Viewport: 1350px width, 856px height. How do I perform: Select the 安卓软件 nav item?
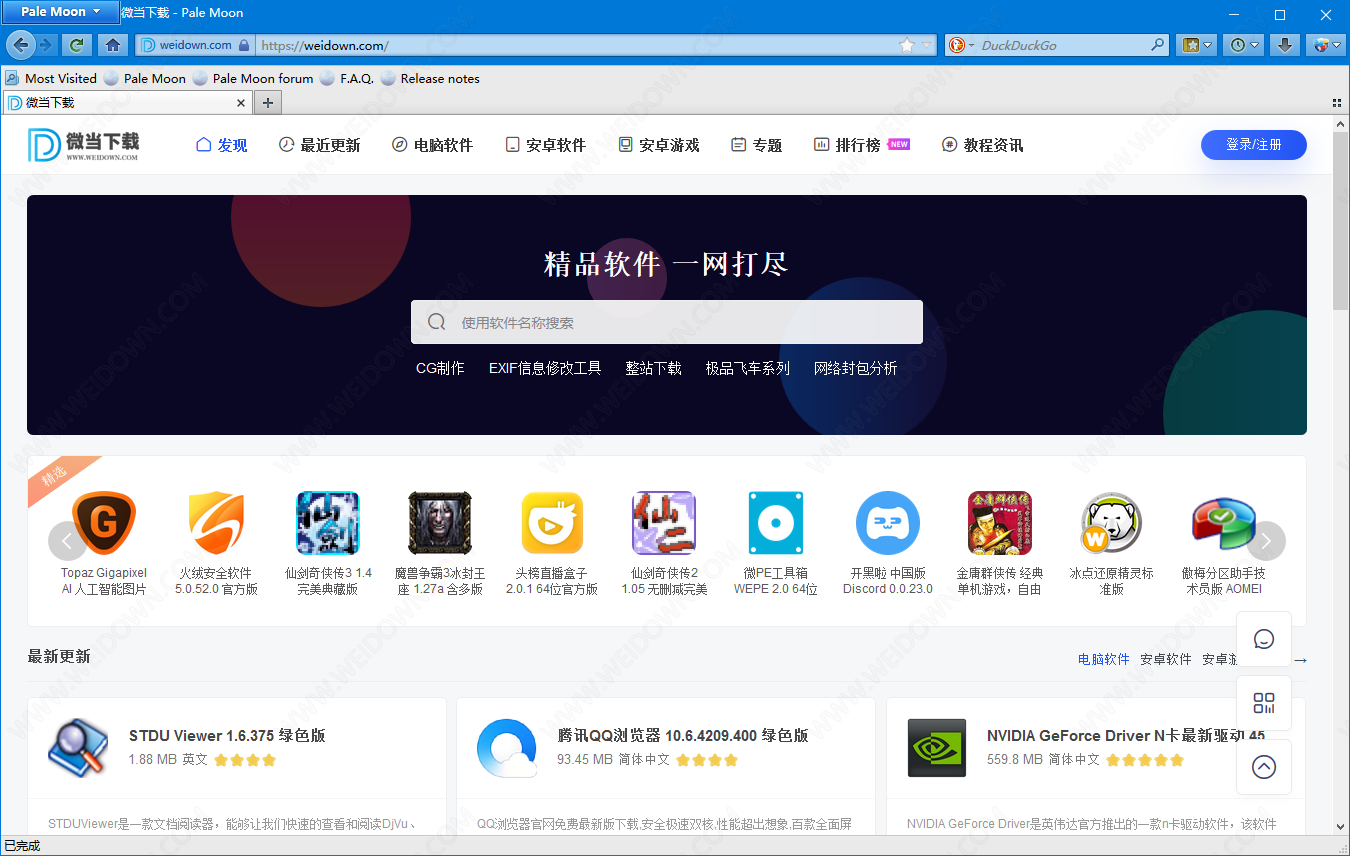tap(545, 145)
